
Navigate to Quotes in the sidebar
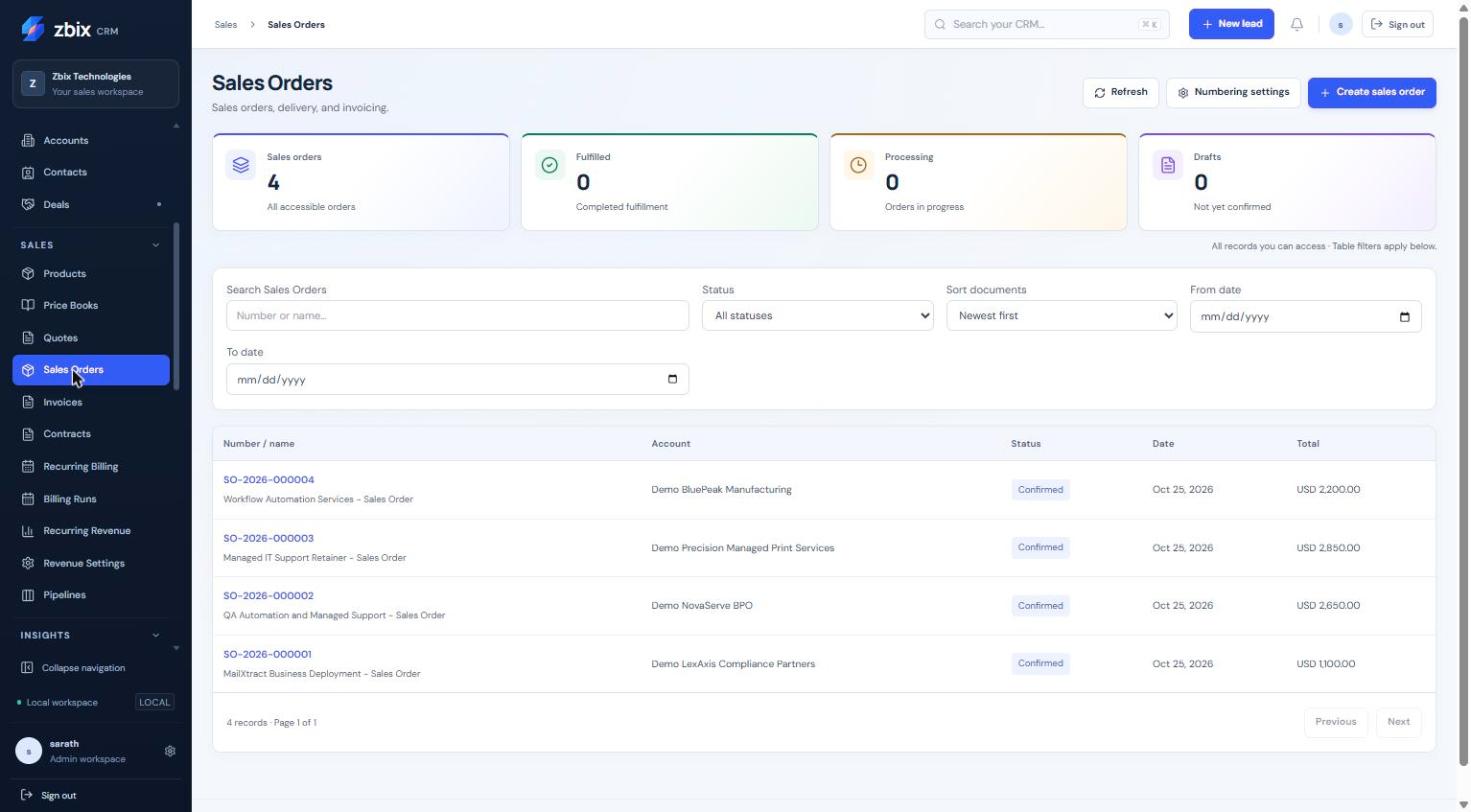[x=91, y=338]
